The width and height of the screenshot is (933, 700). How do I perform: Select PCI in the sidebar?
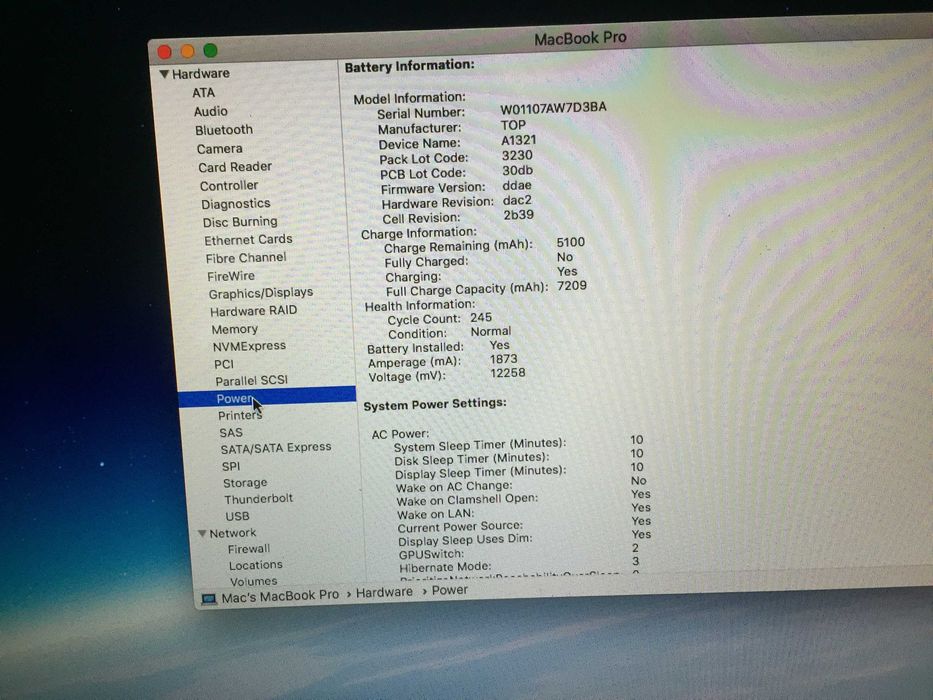(224, 364)
